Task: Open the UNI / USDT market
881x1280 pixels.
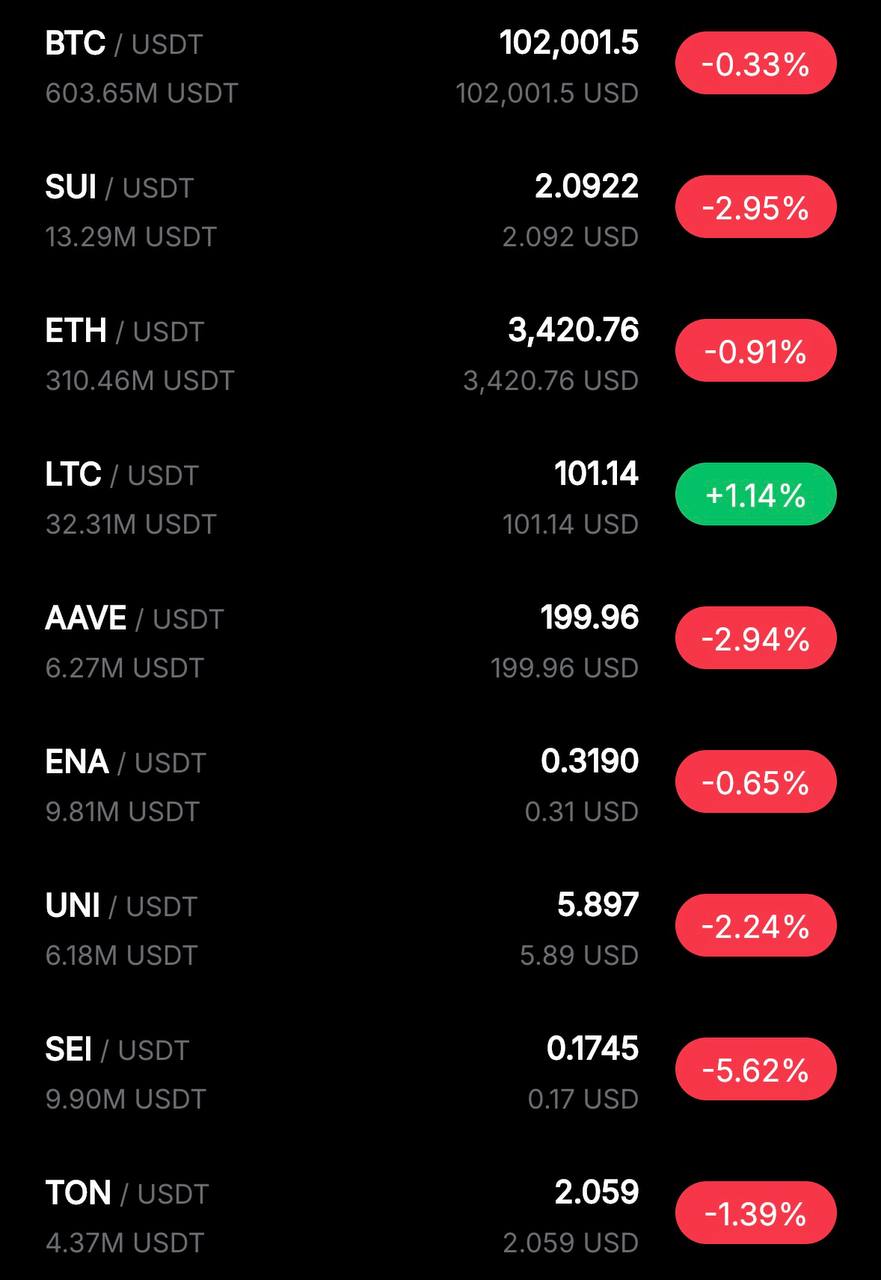Action: click(x=122, y=906)
